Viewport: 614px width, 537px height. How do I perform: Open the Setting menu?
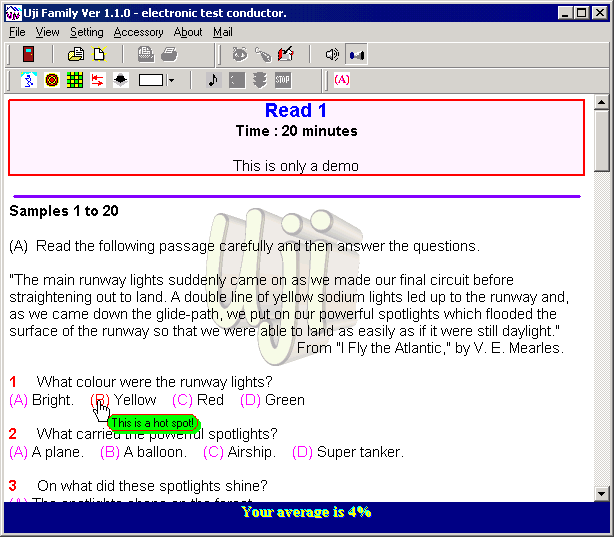[86, 32]
